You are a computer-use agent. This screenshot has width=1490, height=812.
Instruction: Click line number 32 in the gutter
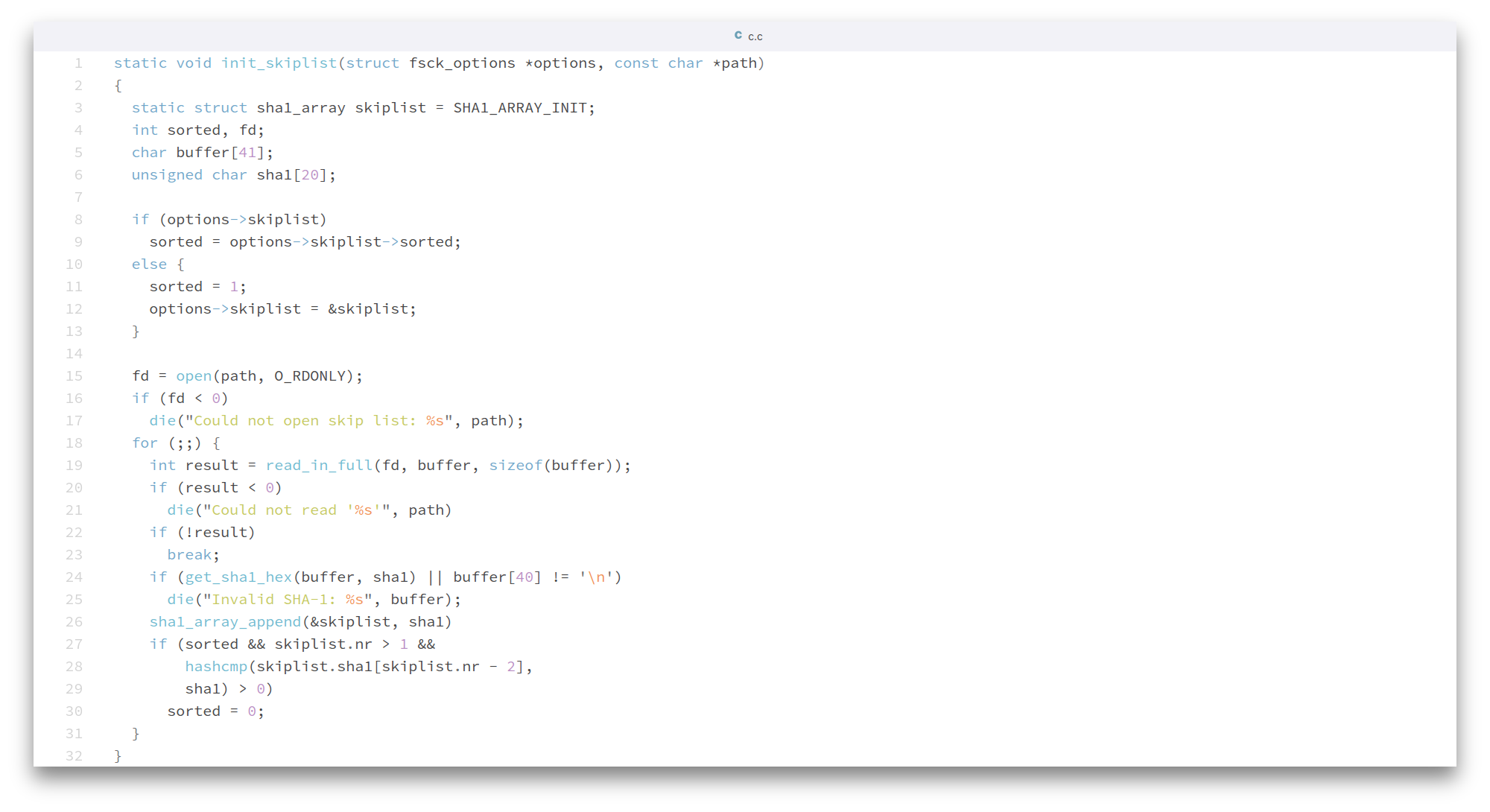point(74,756)
